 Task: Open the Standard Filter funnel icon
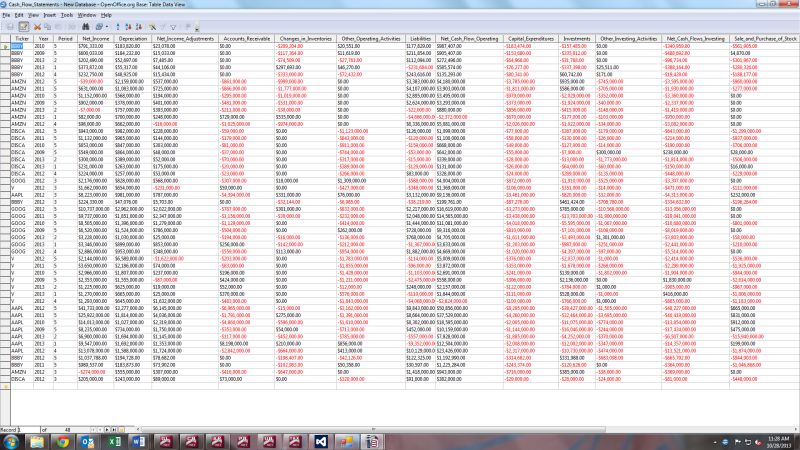(173, 27)
